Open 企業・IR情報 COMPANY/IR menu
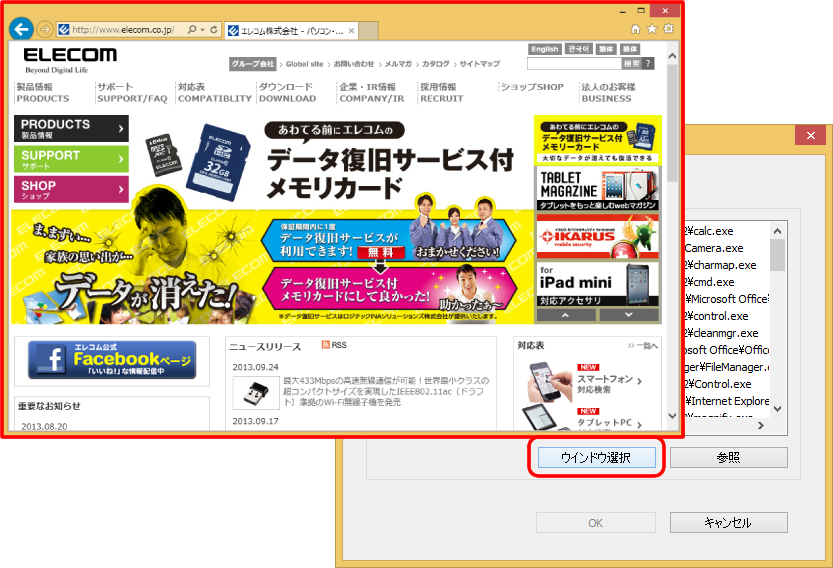Viewport: 833px width, 568px height. (372, 92)
